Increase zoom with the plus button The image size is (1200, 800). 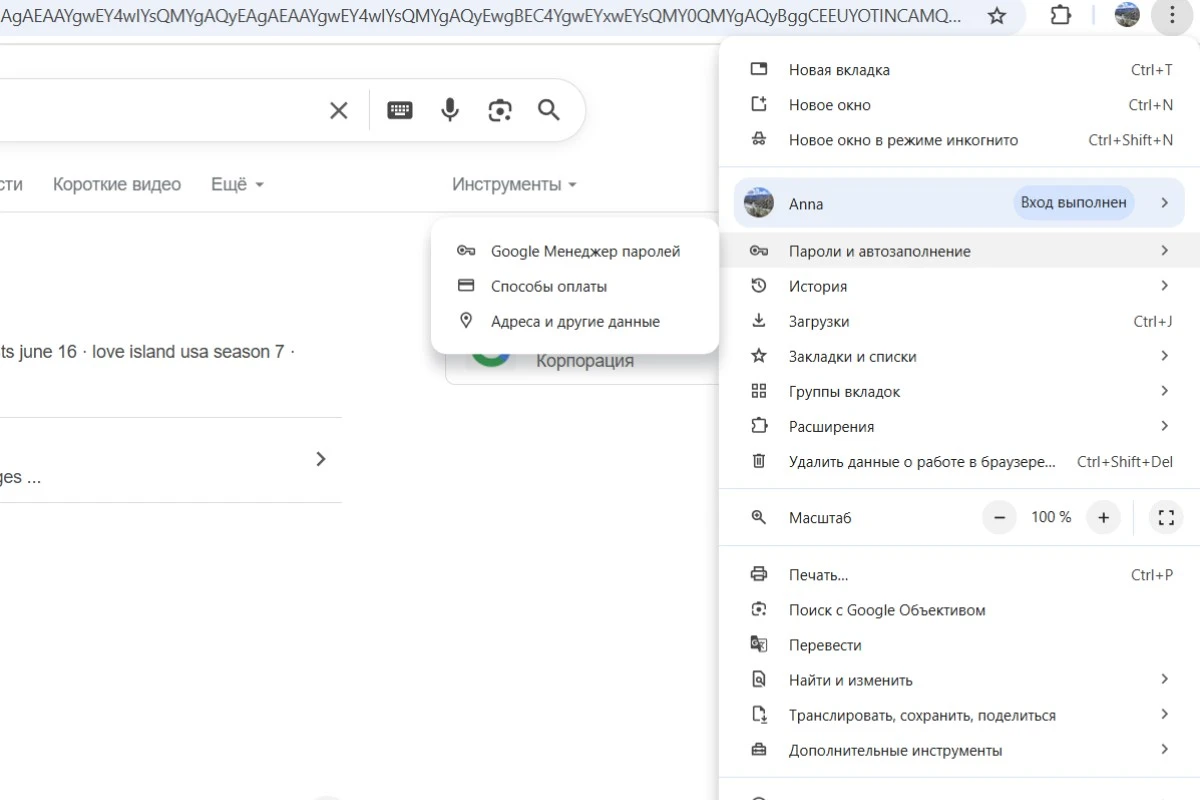pyautogui.click(x=1104, y=517)
